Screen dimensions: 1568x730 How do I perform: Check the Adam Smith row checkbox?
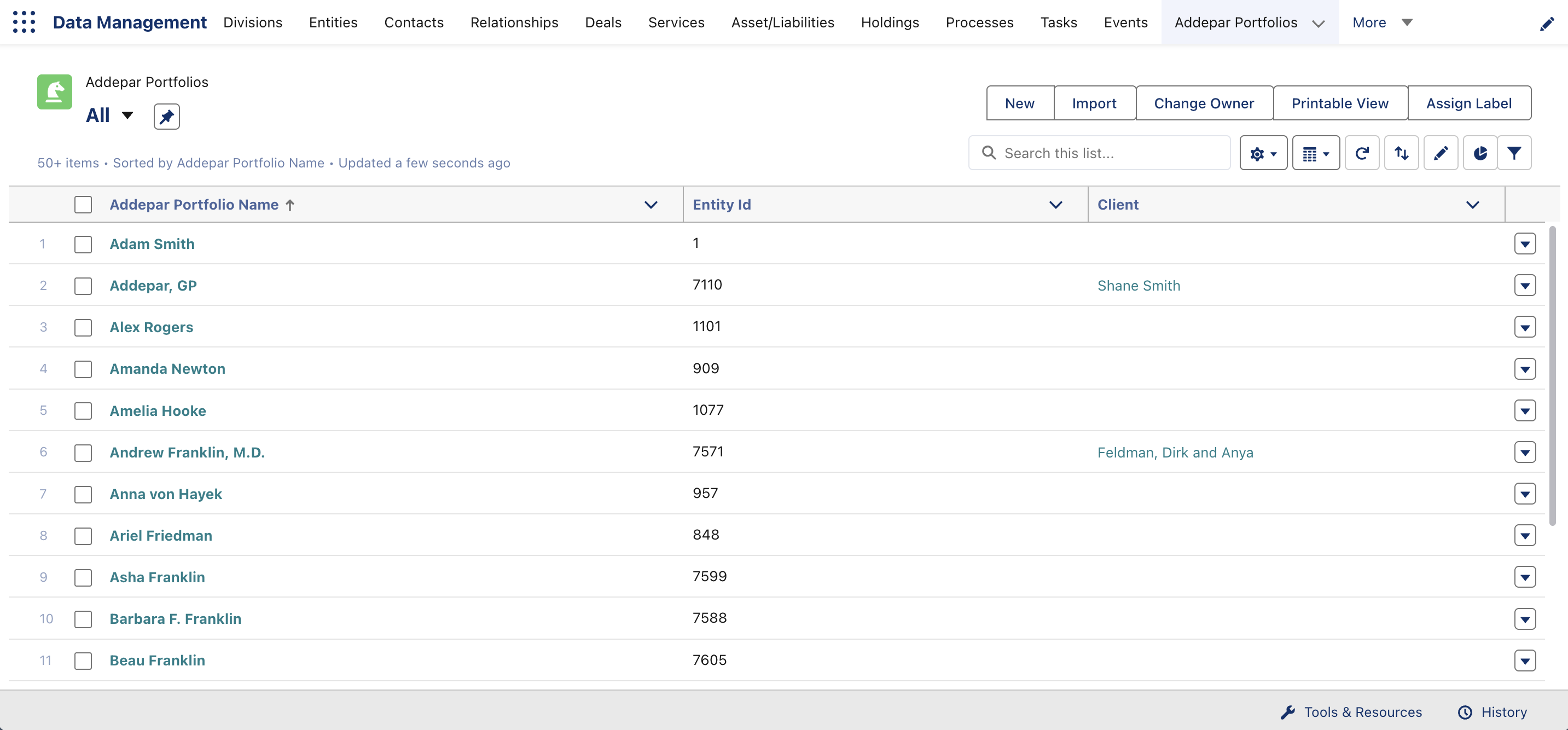[83, 244]
